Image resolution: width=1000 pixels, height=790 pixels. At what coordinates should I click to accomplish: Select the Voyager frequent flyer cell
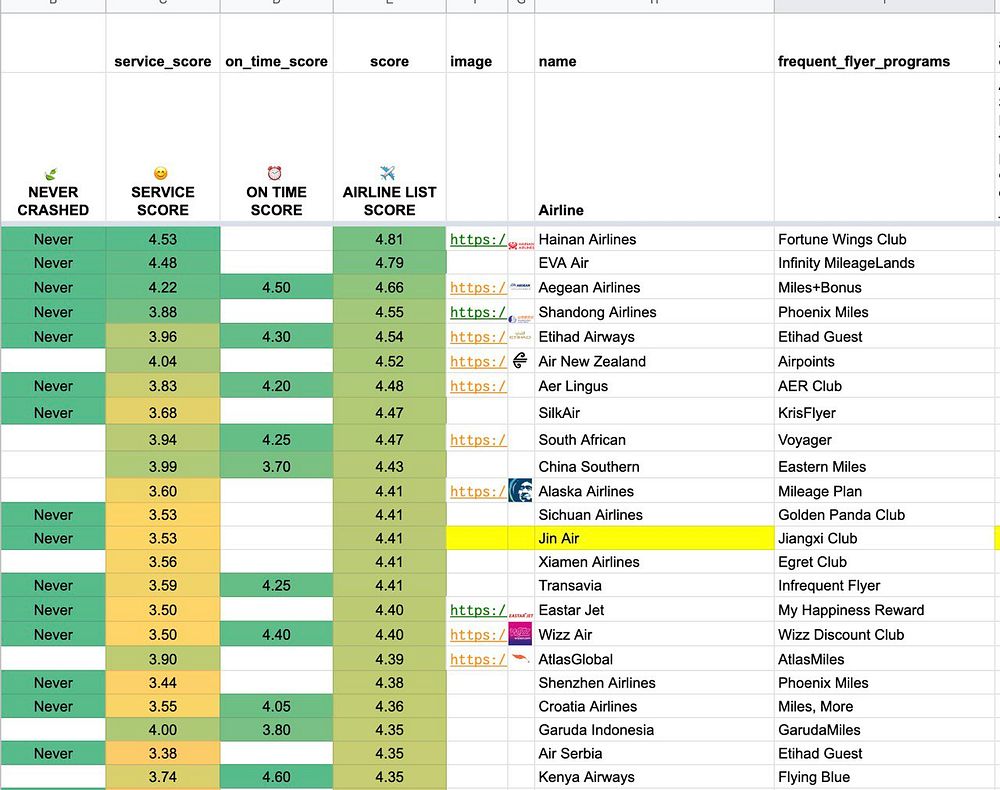[x=885, y=439]
